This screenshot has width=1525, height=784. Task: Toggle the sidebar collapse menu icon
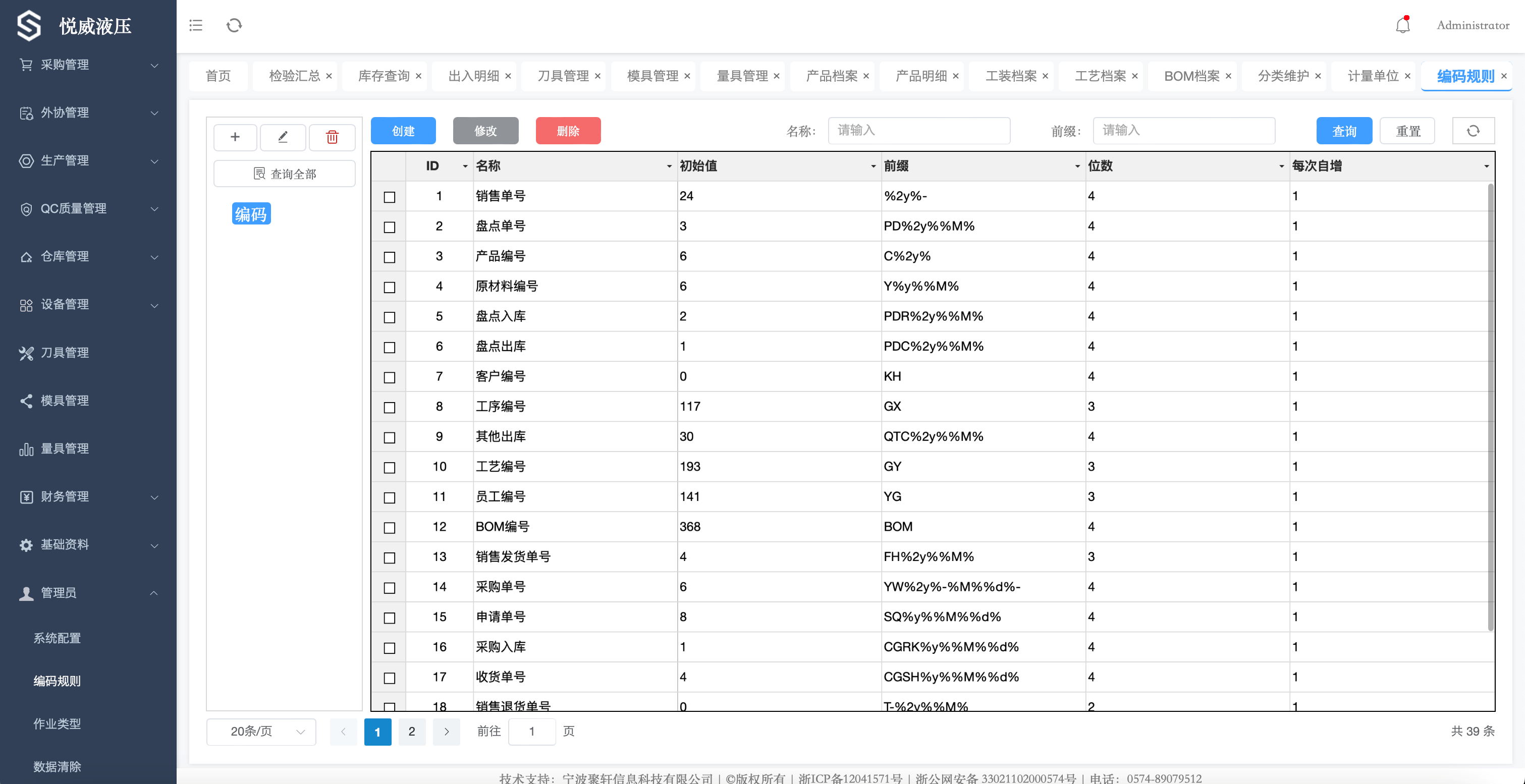pos(195,25)
